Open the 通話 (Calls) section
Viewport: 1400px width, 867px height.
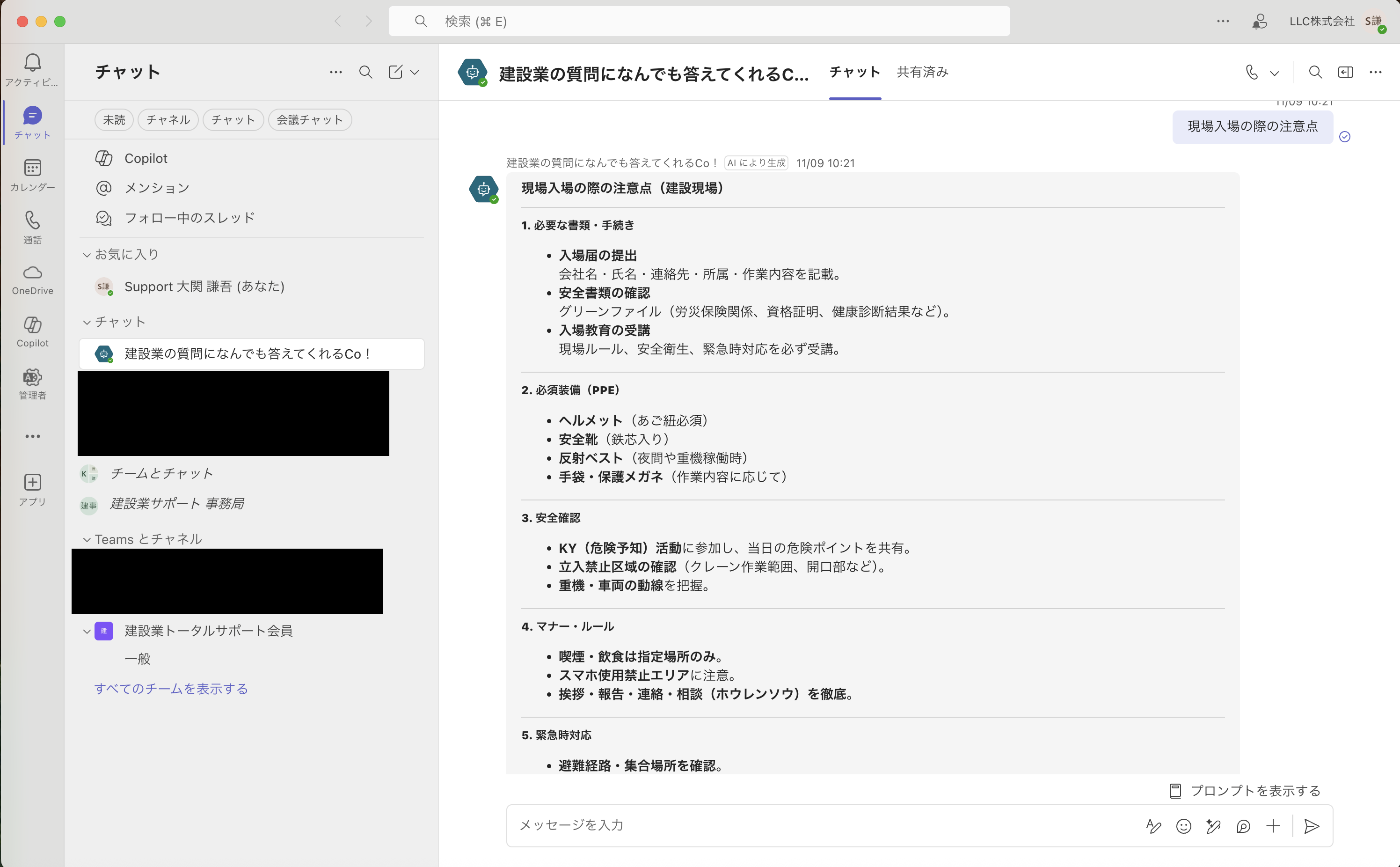click(x=32, y=227)
